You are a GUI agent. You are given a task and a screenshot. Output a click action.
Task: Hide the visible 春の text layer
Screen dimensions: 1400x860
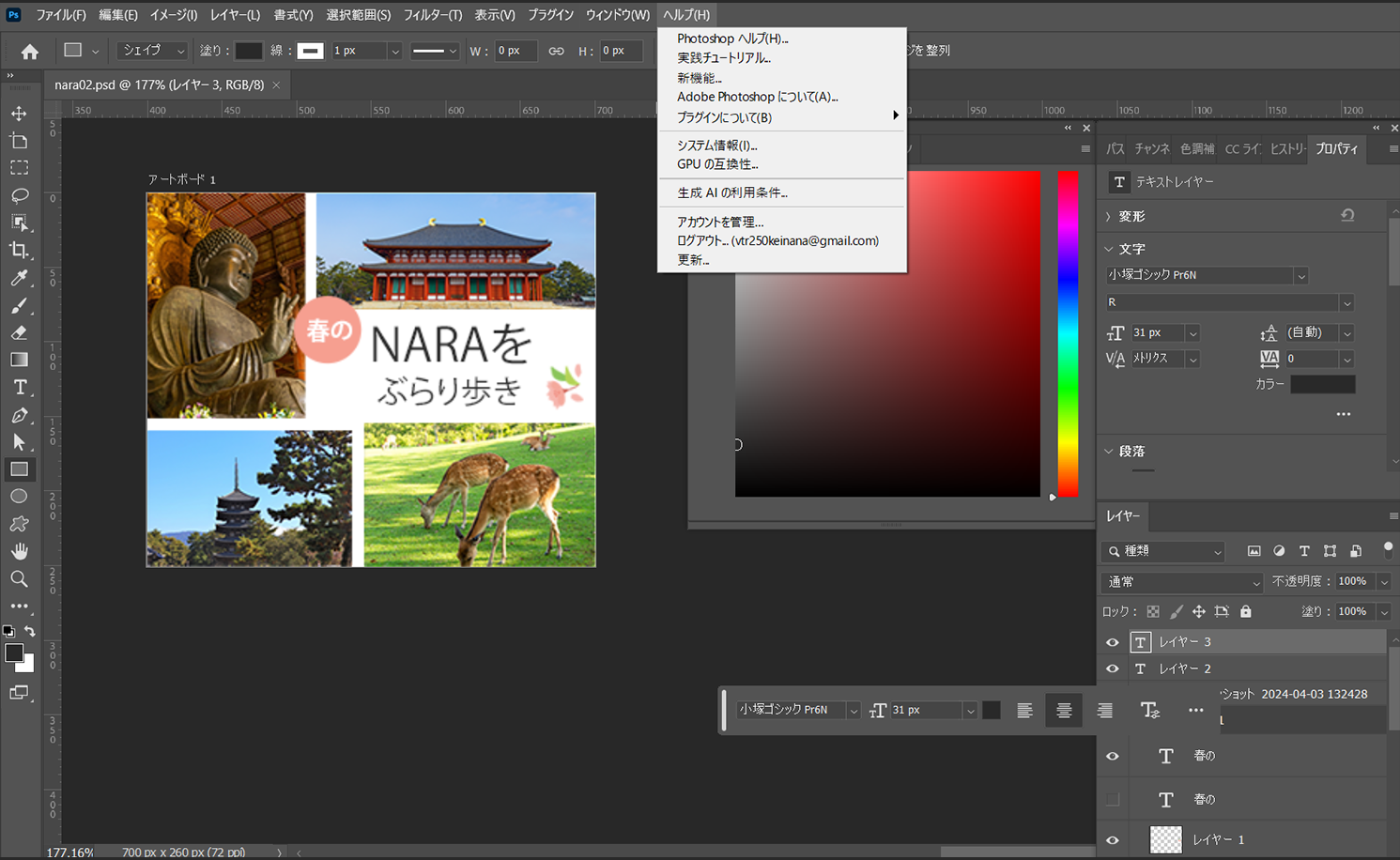[1113, 757]
